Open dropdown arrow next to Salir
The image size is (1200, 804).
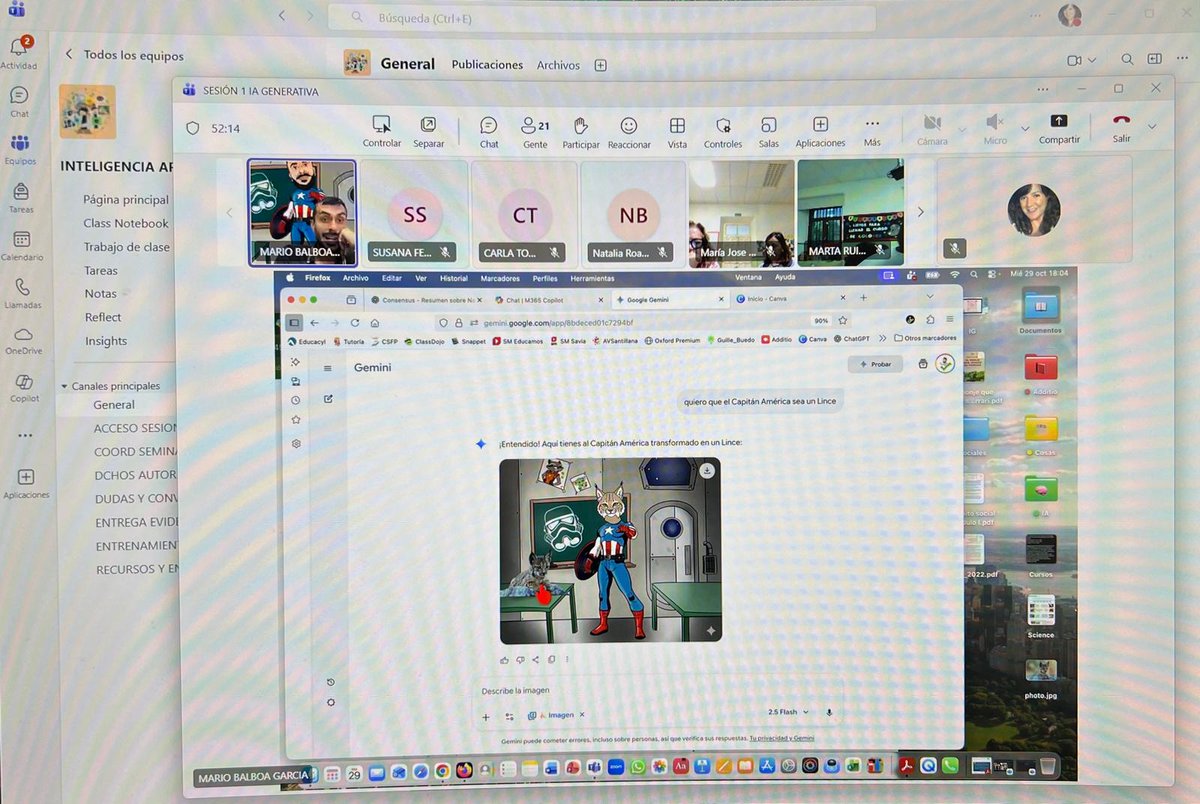tap(1152, 126)
